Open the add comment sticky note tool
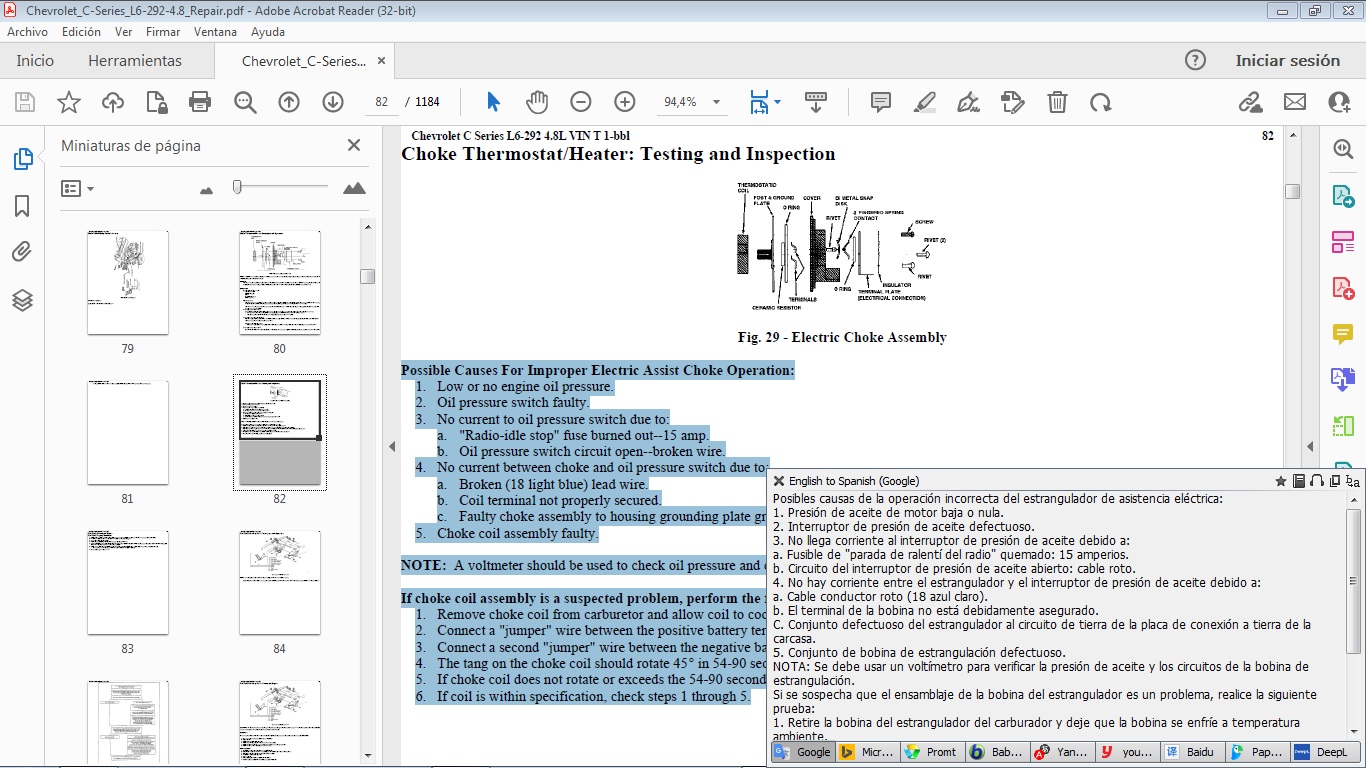The image size is (1366, 768). point(881,102)
